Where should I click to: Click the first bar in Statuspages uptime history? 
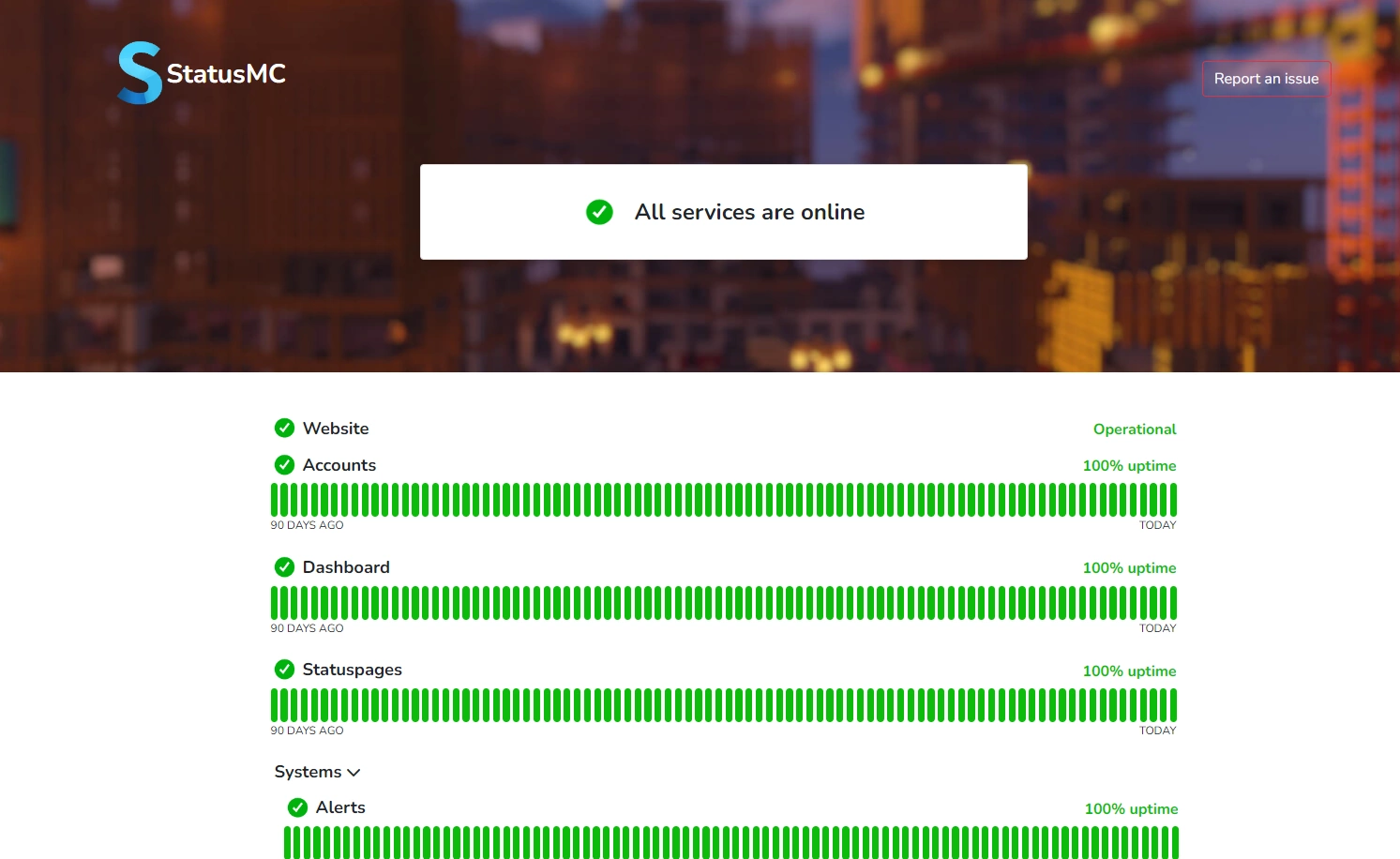click(275, 705)
